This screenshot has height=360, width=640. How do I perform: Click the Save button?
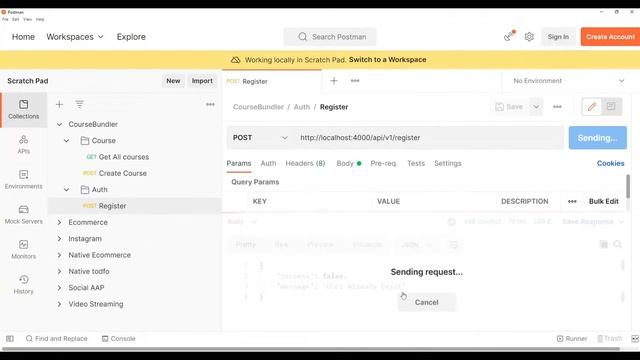pyautogui.click(x=509, y=107)
